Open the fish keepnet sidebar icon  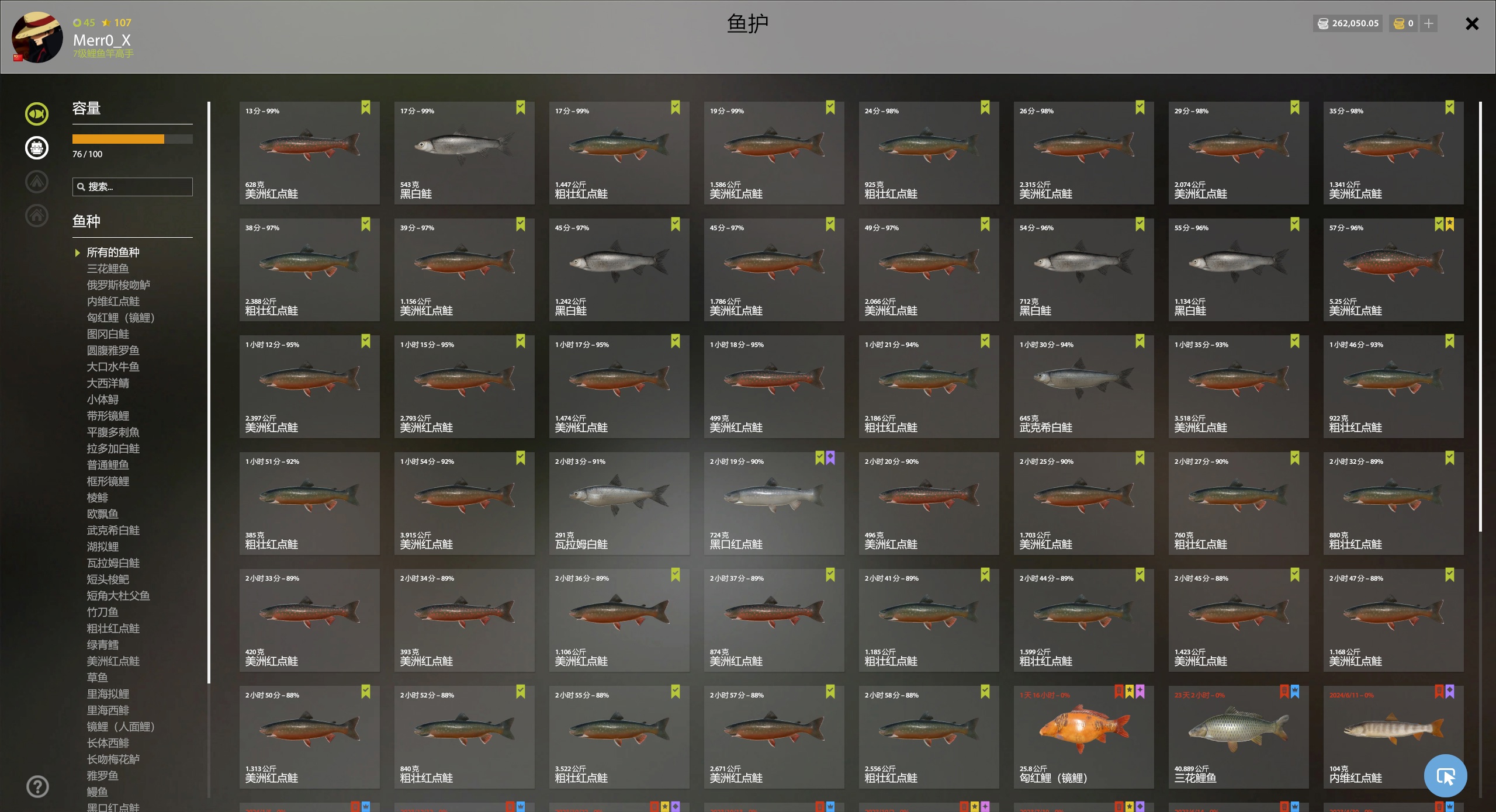pos(37,114)
